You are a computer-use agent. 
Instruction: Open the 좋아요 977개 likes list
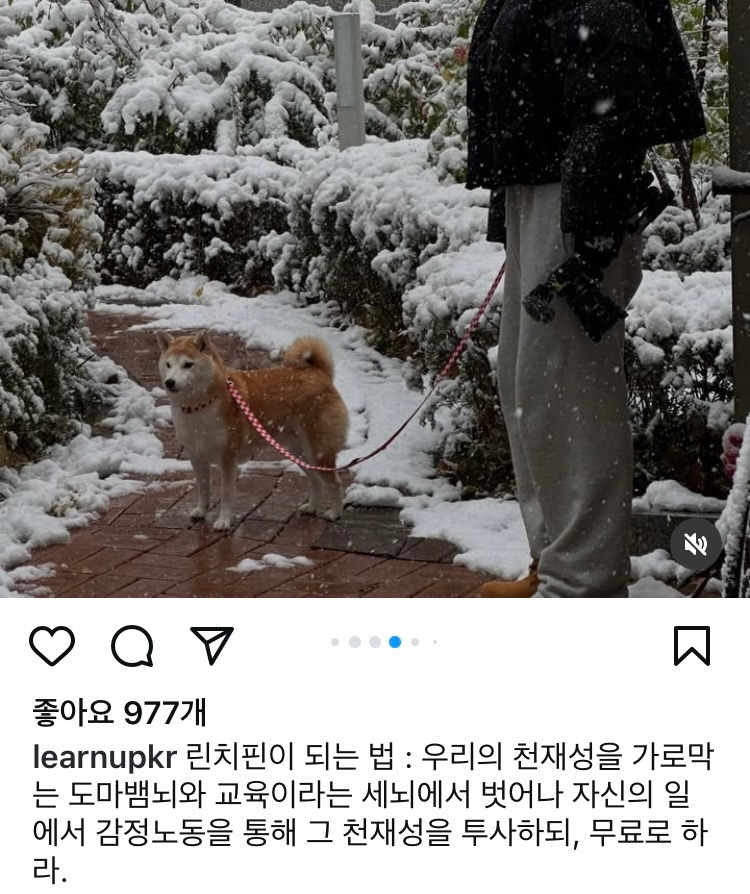point(119,713)
